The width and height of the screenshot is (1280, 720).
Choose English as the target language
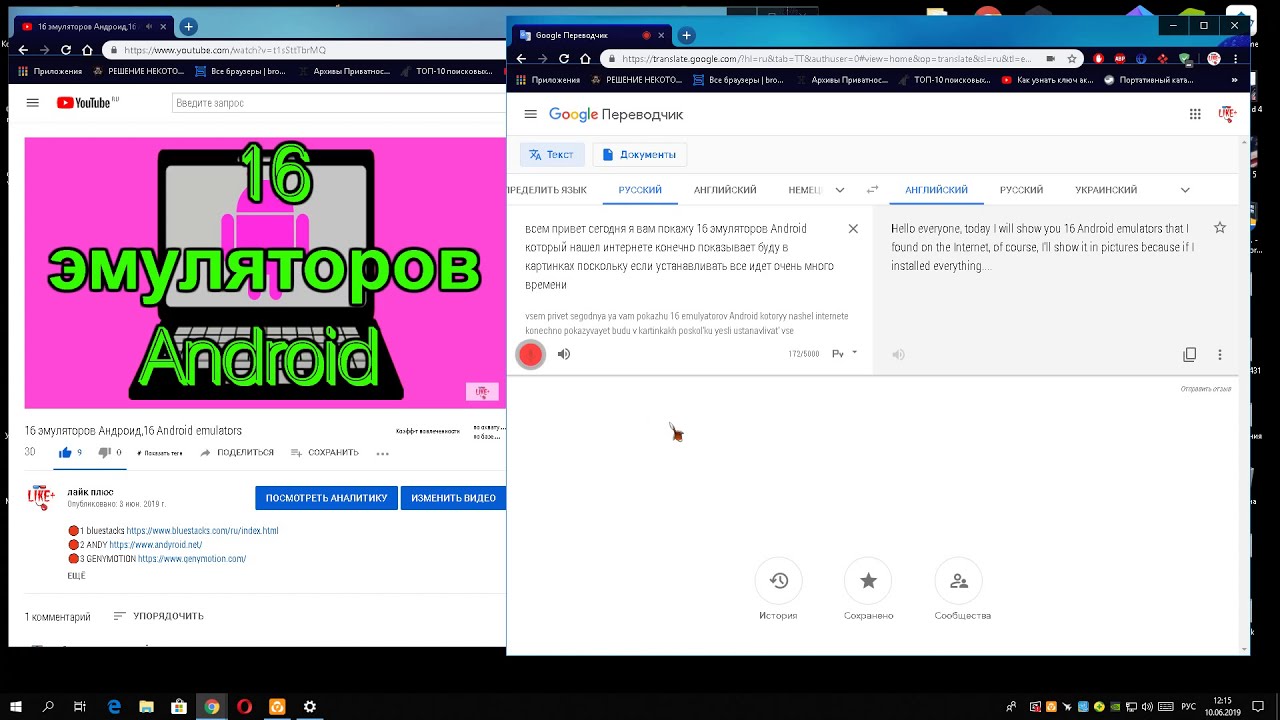tap(936, 190)
